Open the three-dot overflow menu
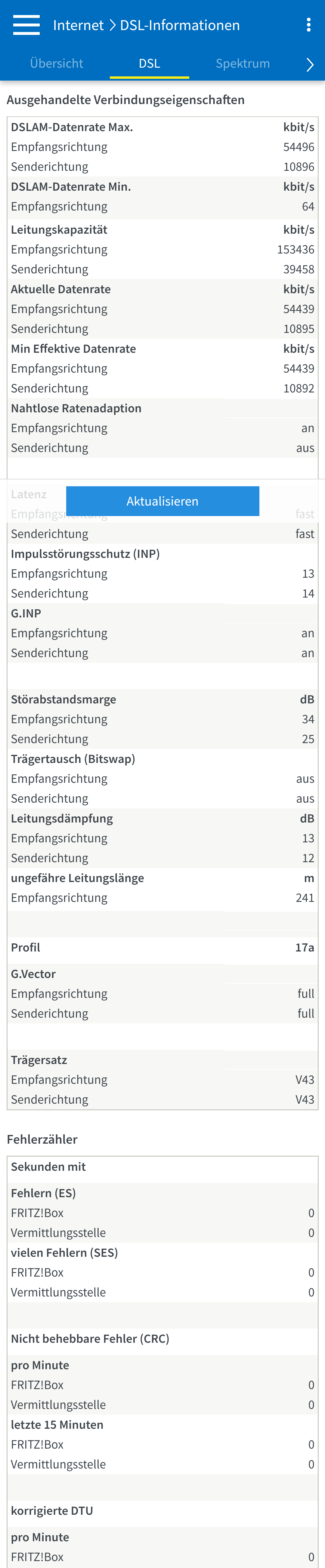Image resolution: width=325 pixels, height=1568 pixels. pyautogui.click(x=308, y=25)
